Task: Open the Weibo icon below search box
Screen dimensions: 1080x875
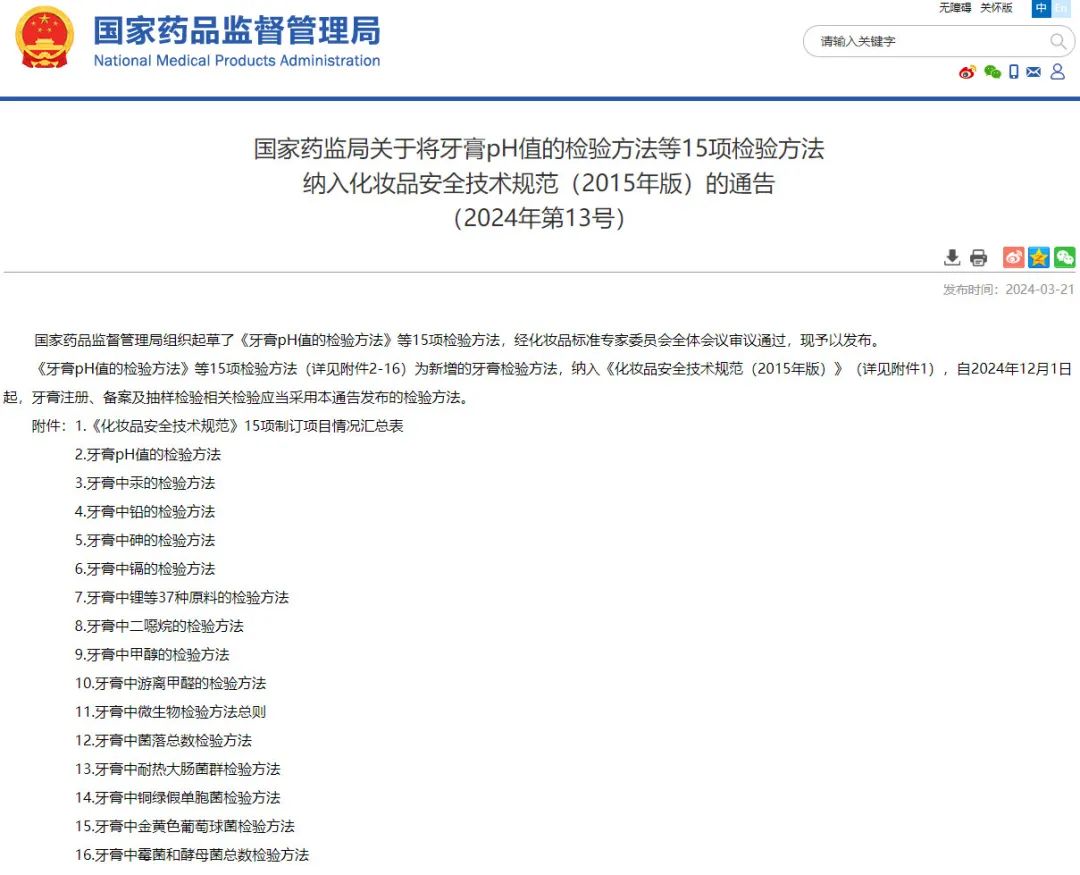Action: (x=967, y=72)
